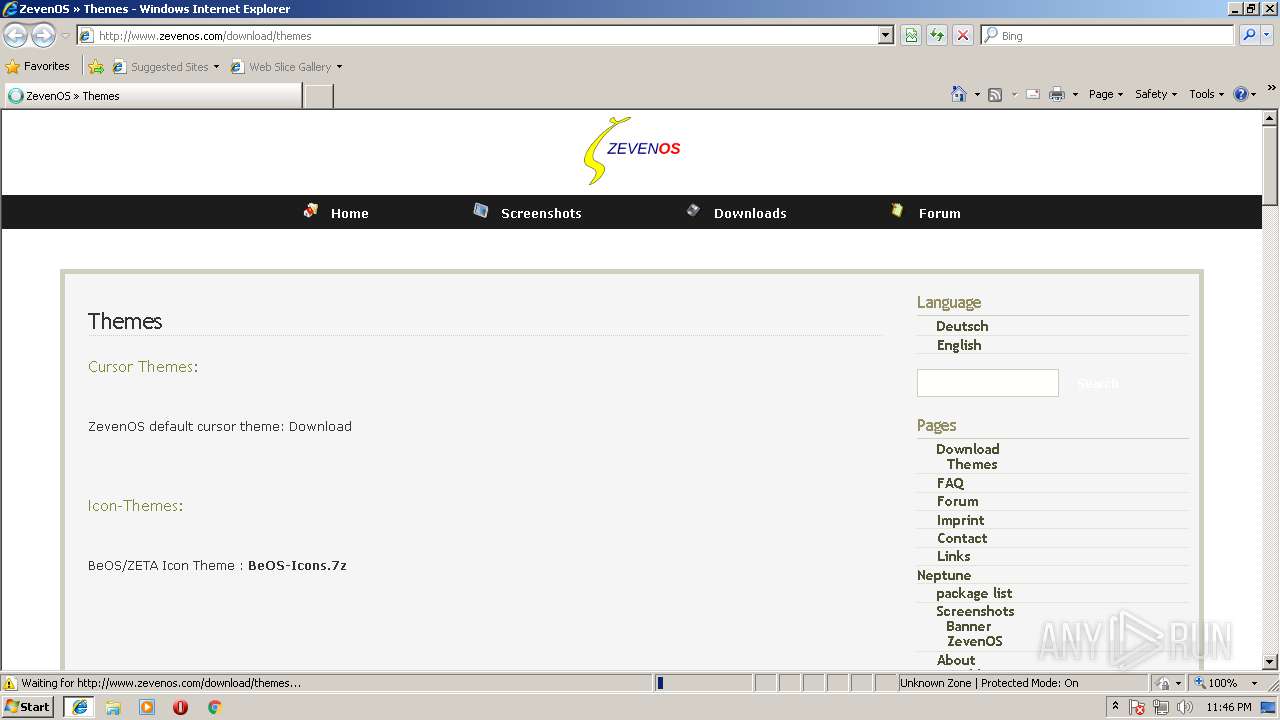1280x720 pixels.
Task: Click the Home page icon in command bar
Action: 959,94
